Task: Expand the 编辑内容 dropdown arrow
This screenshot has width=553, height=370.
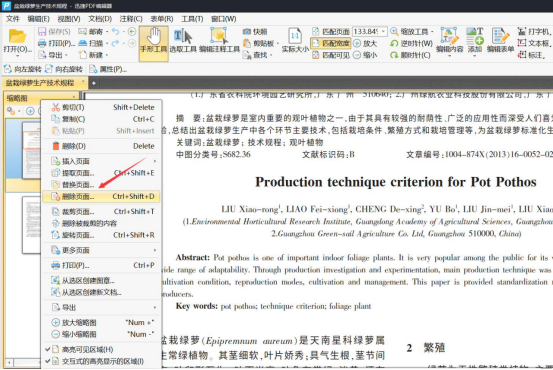Action: [449, 56]
